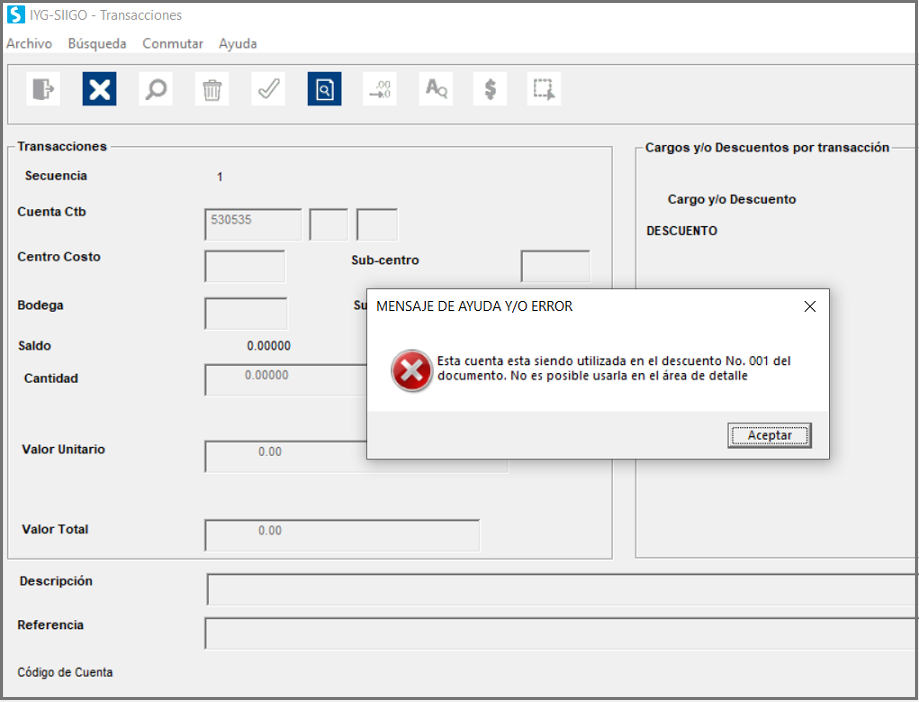Click the MENSAJE DE AYUDA Y/O ERROR title

[474, 306]
